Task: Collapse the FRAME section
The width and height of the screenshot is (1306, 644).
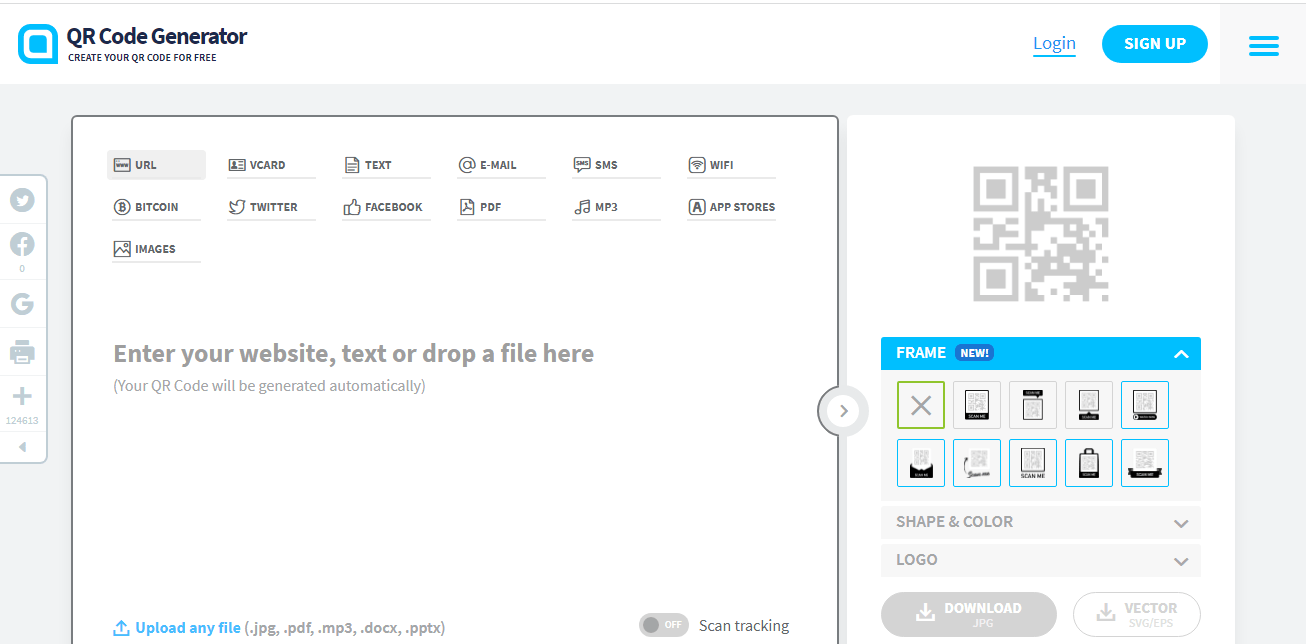Action: tap(1041, 354)
